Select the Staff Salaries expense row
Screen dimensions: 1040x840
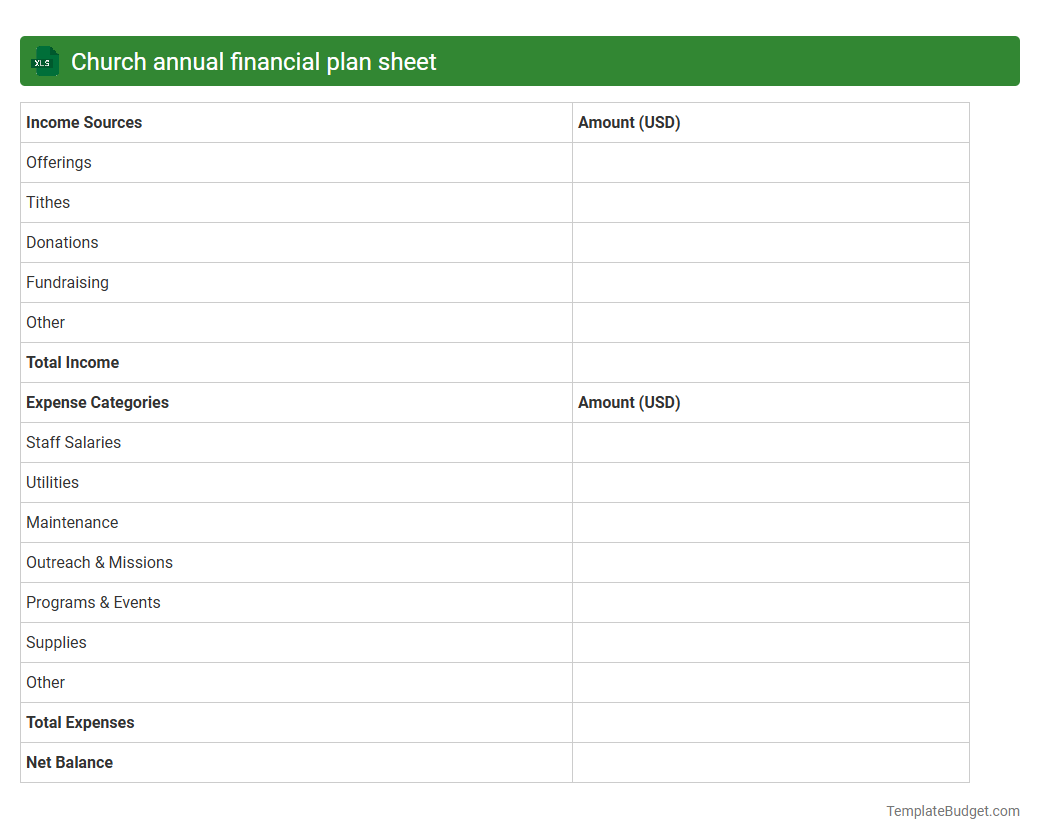click(x=73, y=442)
